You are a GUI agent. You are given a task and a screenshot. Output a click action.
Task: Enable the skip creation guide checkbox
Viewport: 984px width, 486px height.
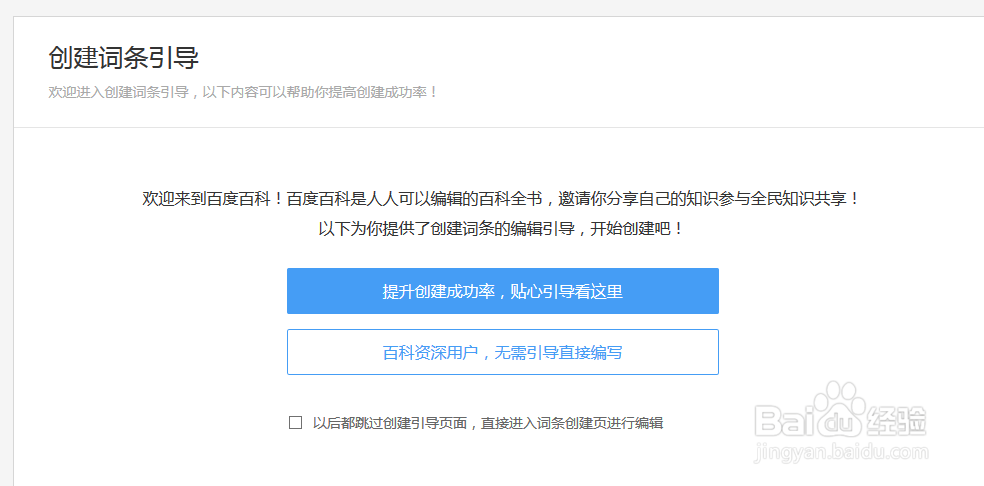pos(295,423)
